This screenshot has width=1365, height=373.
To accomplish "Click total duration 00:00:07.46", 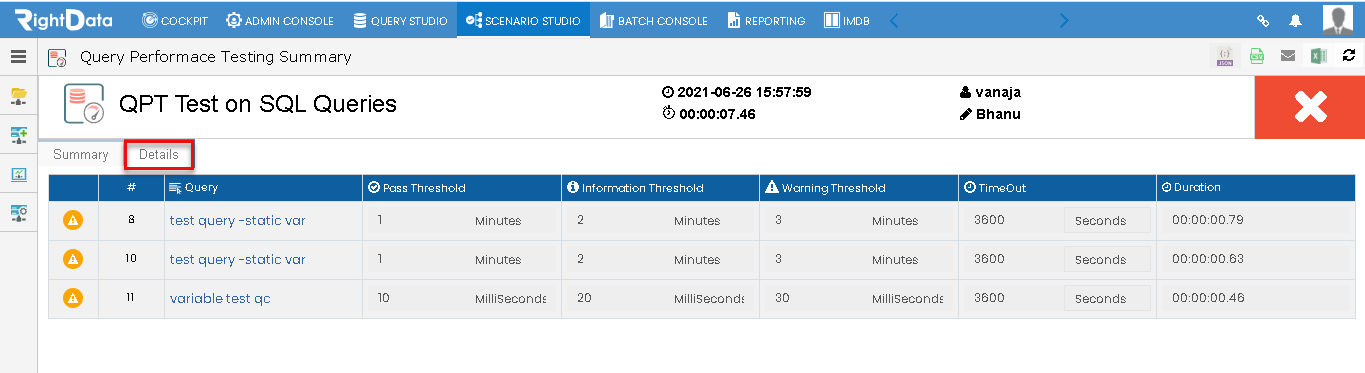I will pos(718,114).
